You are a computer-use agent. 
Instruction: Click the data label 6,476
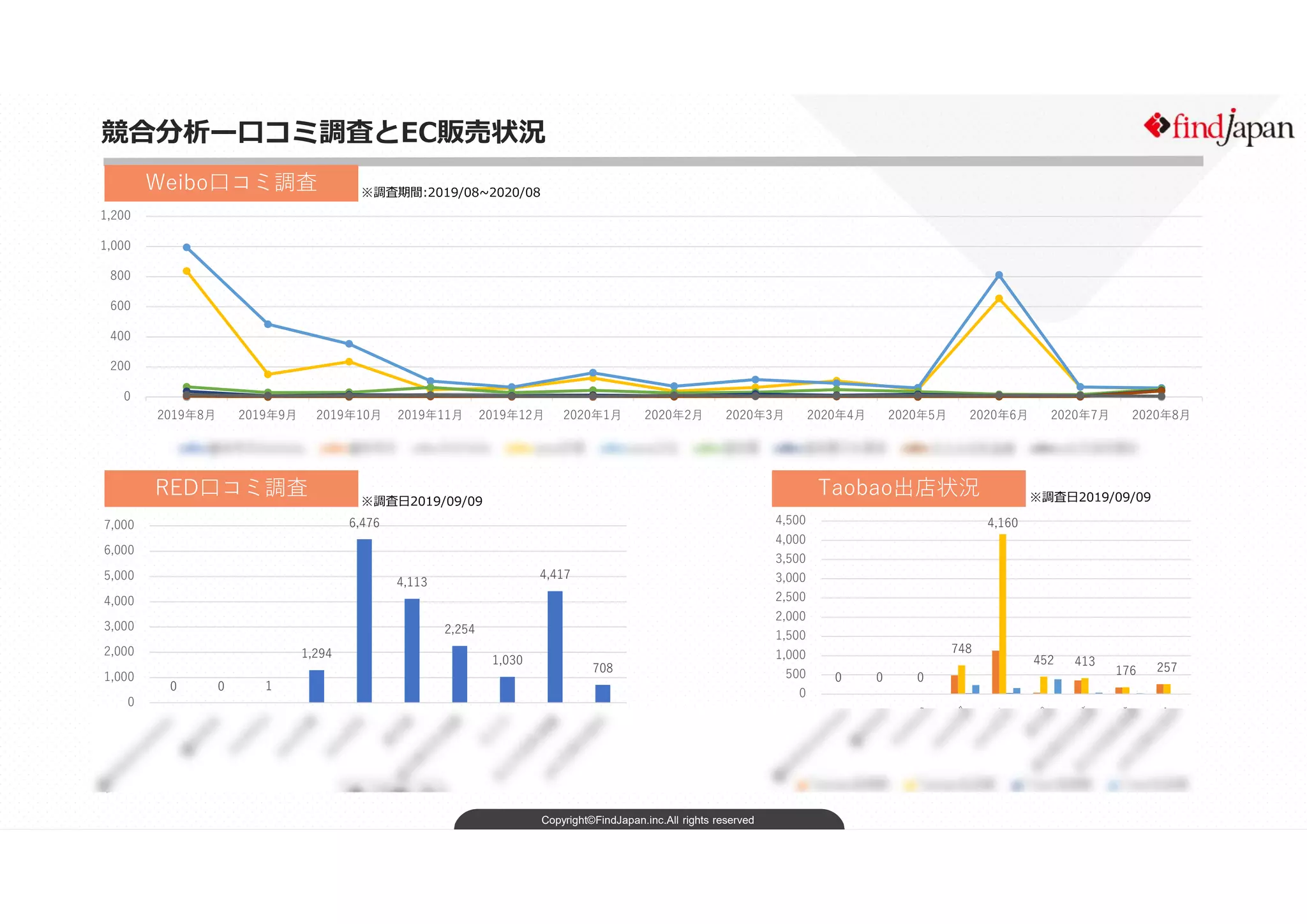[x=364, y=523]
